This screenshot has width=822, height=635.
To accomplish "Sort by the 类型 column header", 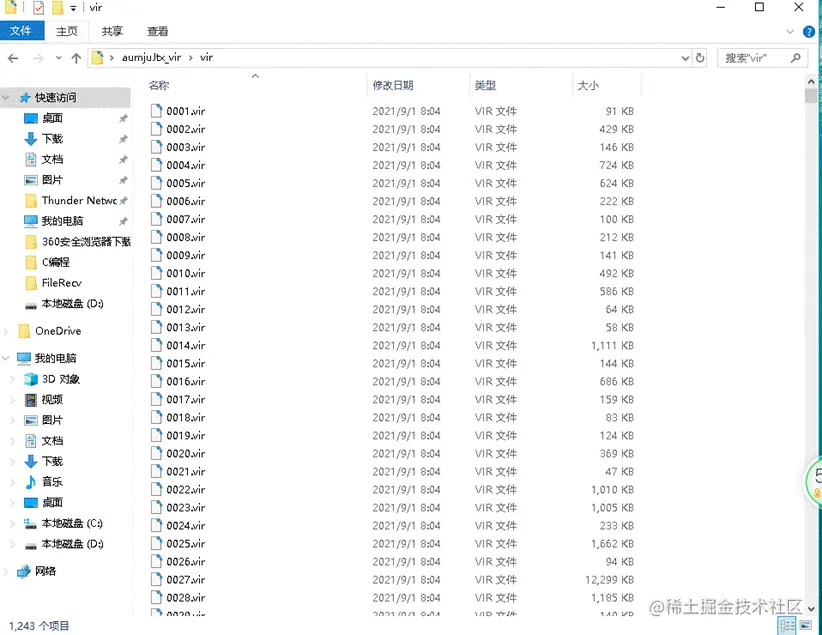I will pos(485,85).
